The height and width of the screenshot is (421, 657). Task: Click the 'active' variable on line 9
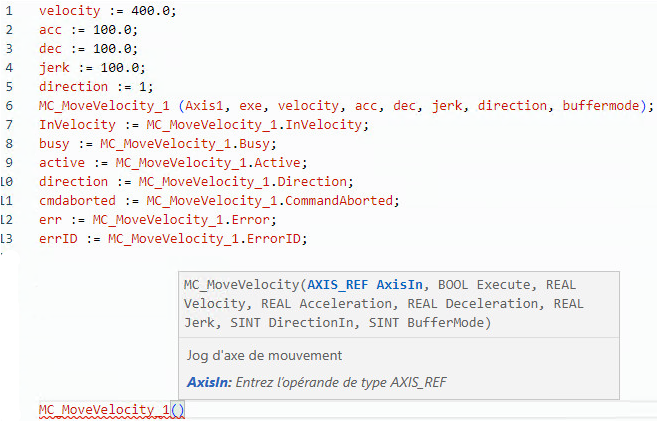62,163
